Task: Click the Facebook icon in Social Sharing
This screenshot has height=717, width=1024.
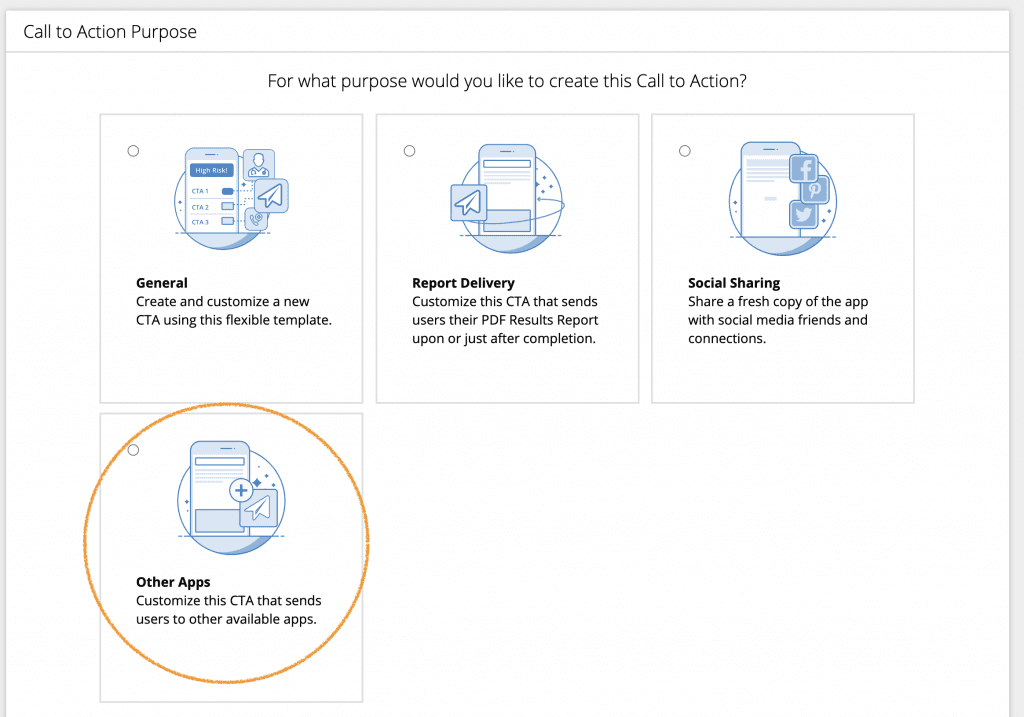Action: coord(804,168)
